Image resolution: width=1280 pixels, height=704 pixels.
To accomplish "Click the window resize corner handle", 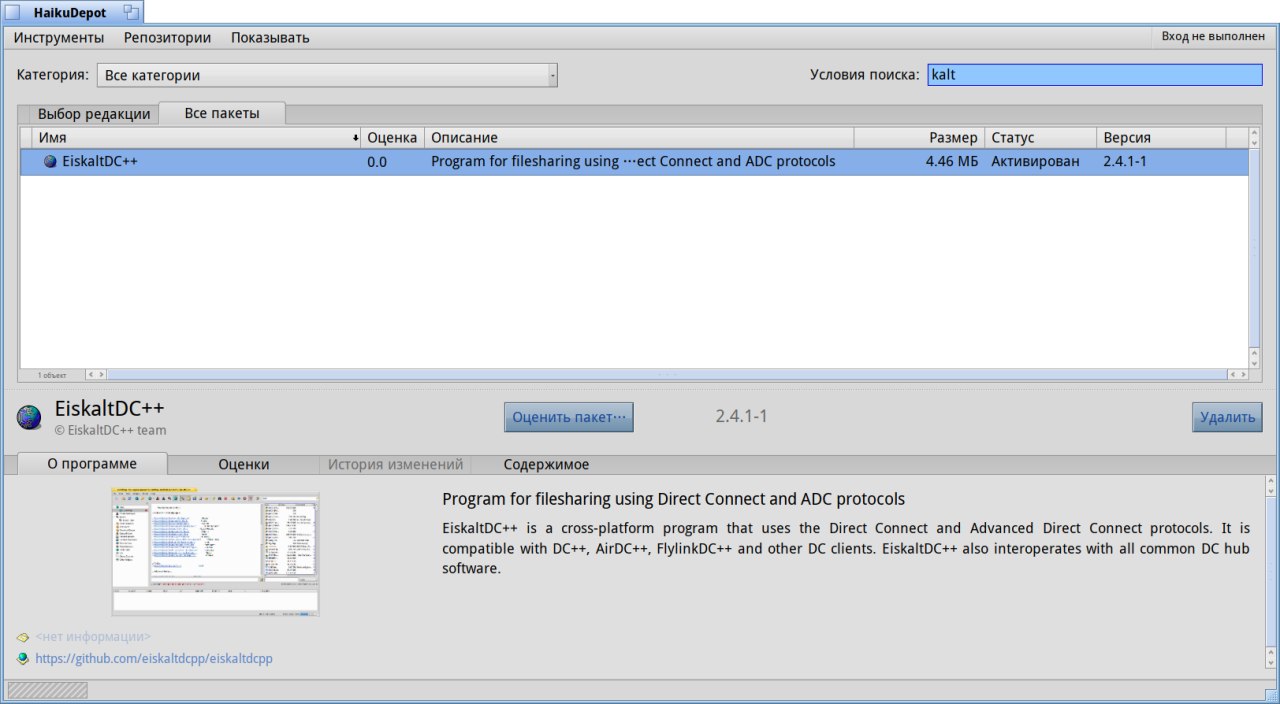I will coord(1271,693).
